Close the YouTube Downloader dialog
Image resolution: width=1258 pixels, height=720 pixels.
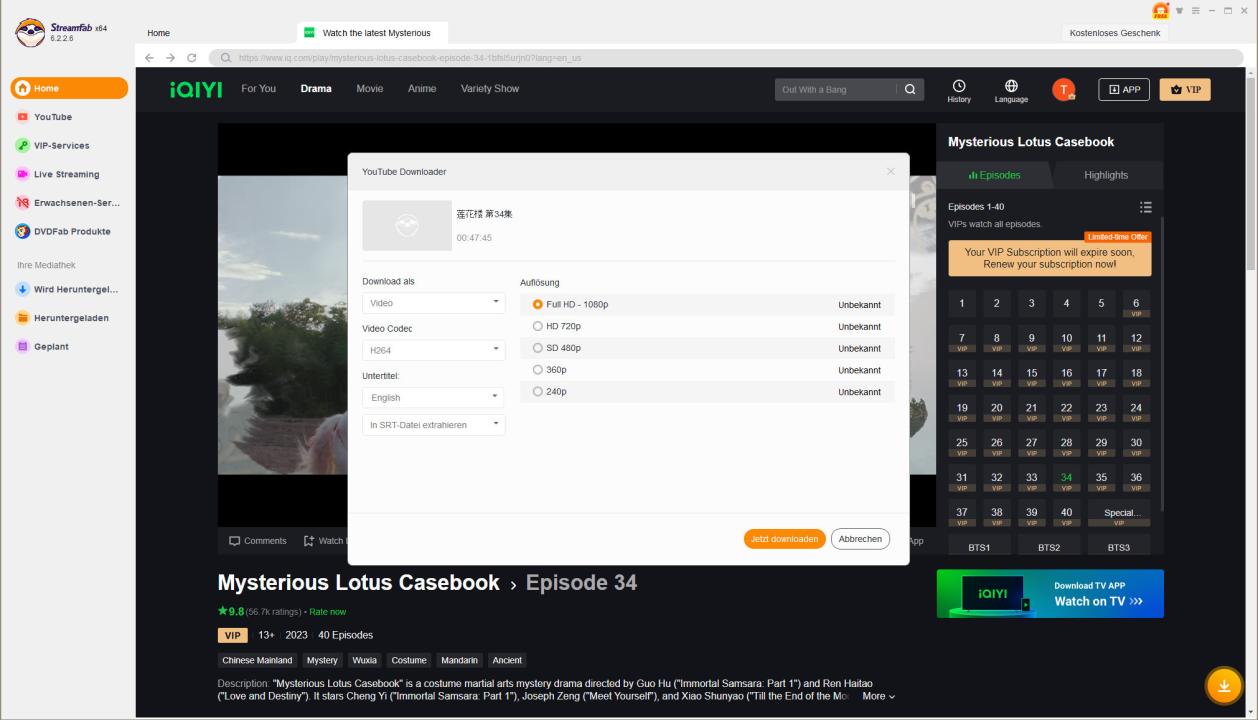click(x=891, y=172)
